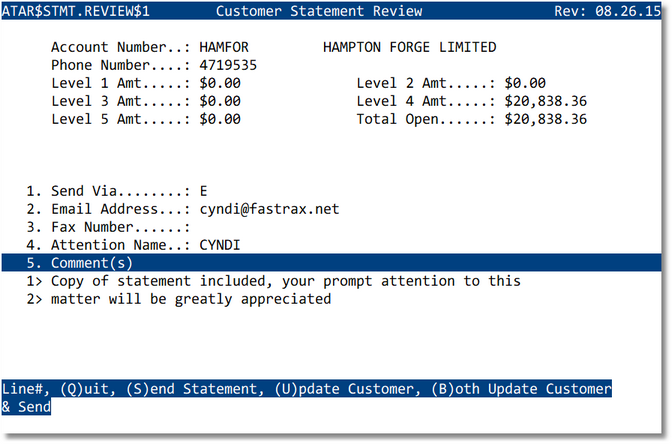672x444 pixels.
Task: Choose the (Q)uit option in prompt bar
Action: [86, 388]
